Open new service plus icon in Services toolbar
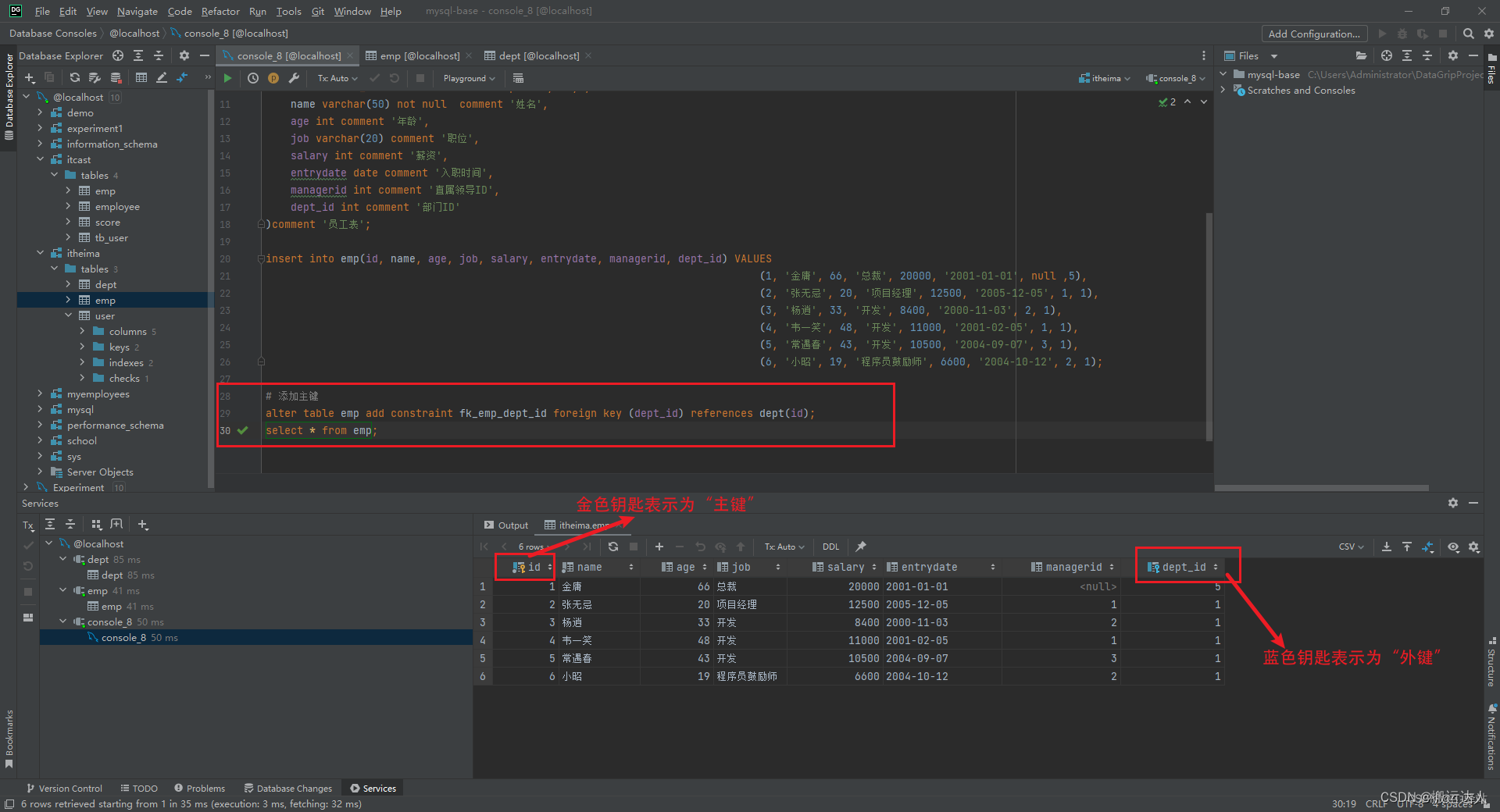The height and width of the screenshot is (812, 1500). pos(143,525)
